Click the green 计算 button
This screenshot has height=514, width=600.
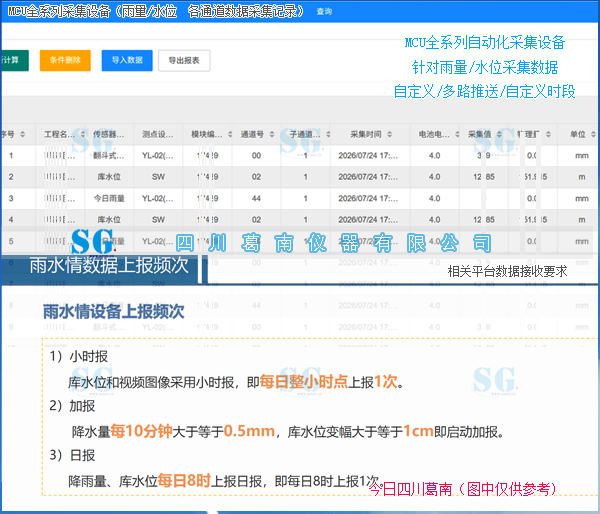14,60
